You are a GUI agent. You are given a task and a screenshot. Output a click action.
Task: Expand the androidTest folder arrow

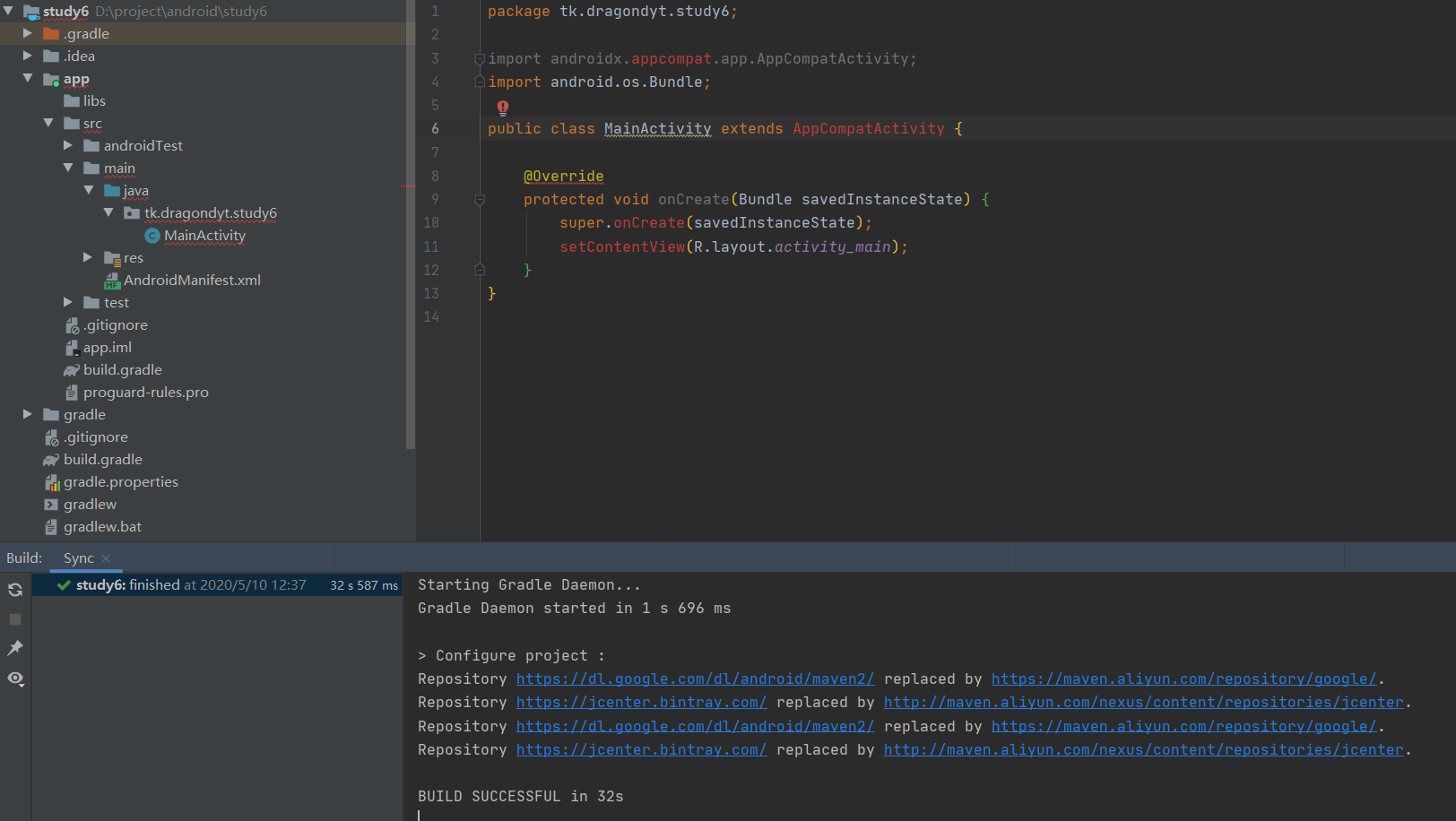click(68, 145)
